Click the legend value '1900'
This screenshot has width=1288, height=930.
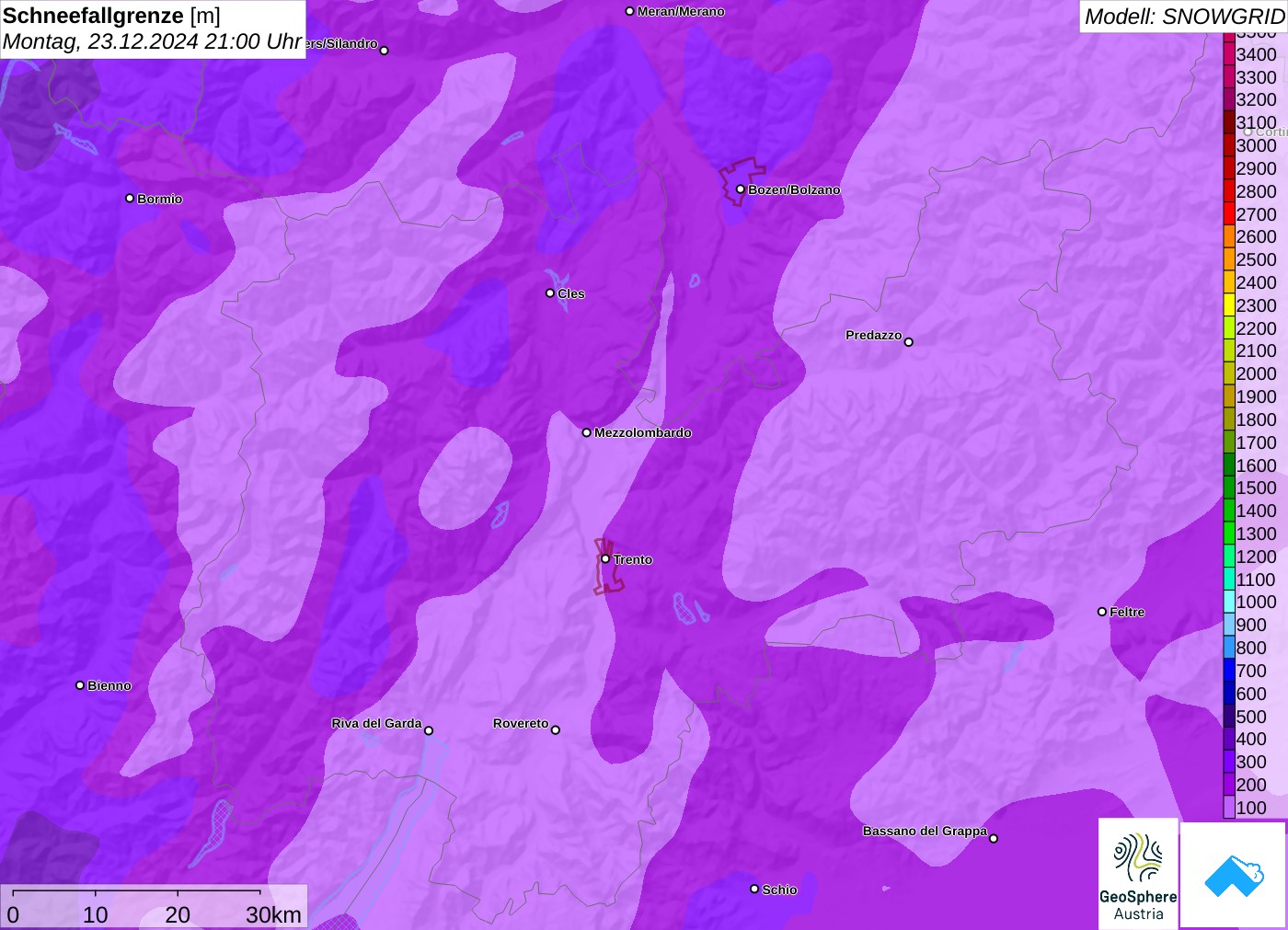click(1257, 396)
